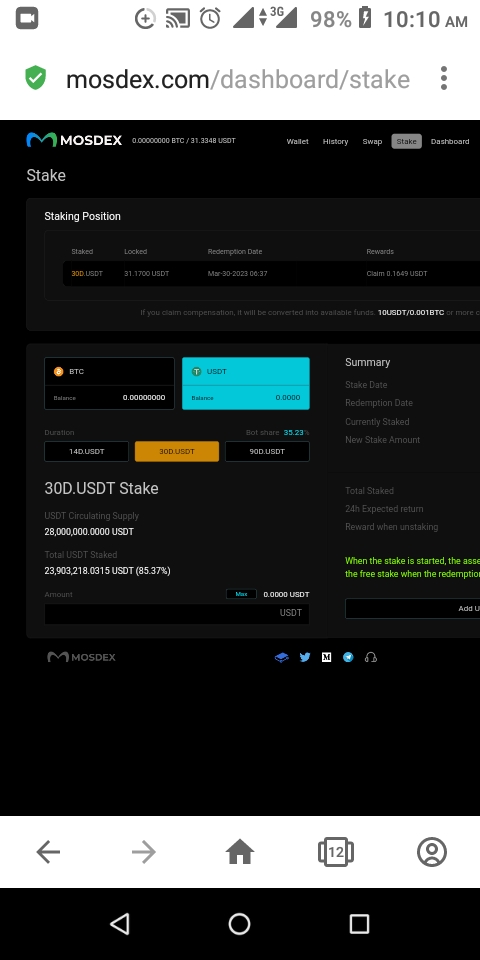Open the Medium icon in footer
This screenshot has width=480, height=960.
[326, 658]
